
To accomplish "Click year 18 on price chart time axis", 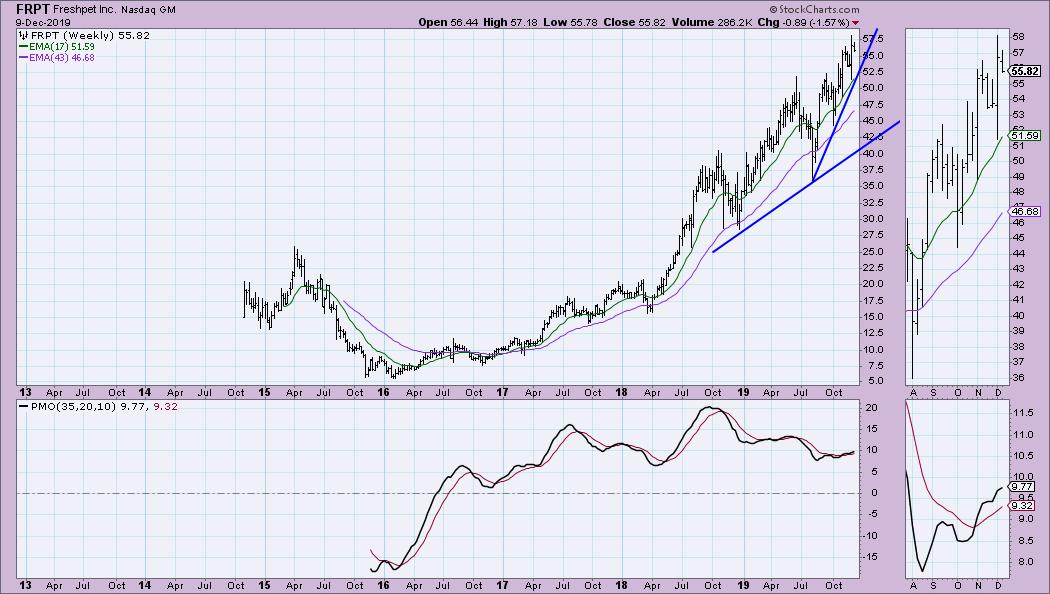I will point(621,392).
